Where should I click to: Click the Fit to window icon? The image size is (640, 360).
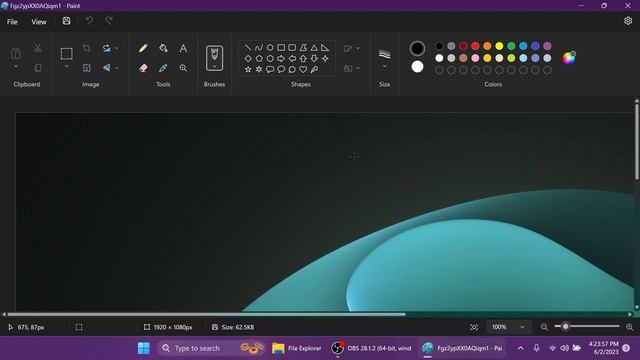(x=474, y=327)
